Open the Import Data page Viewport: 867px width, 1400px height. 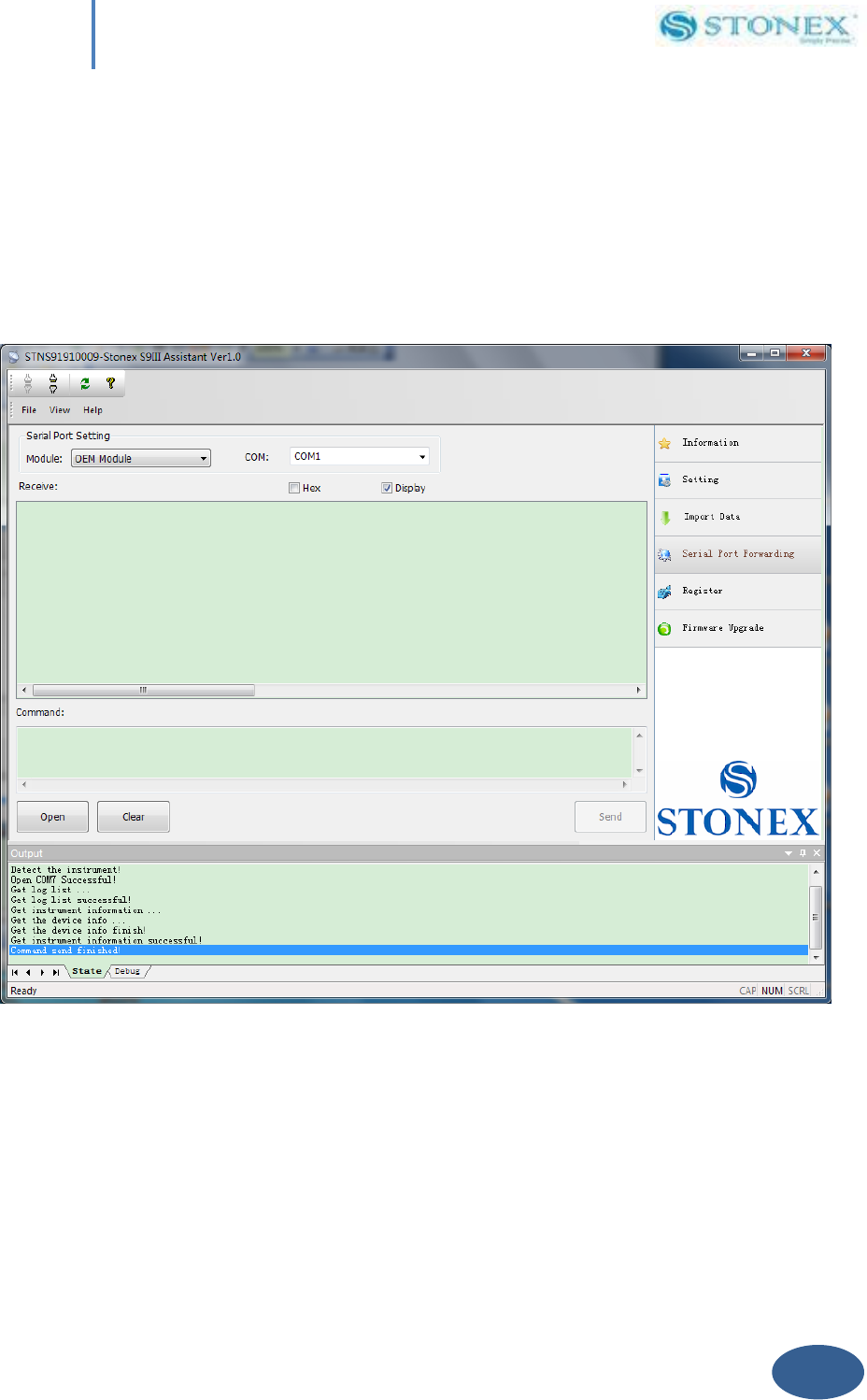click(x=738, y=517)
